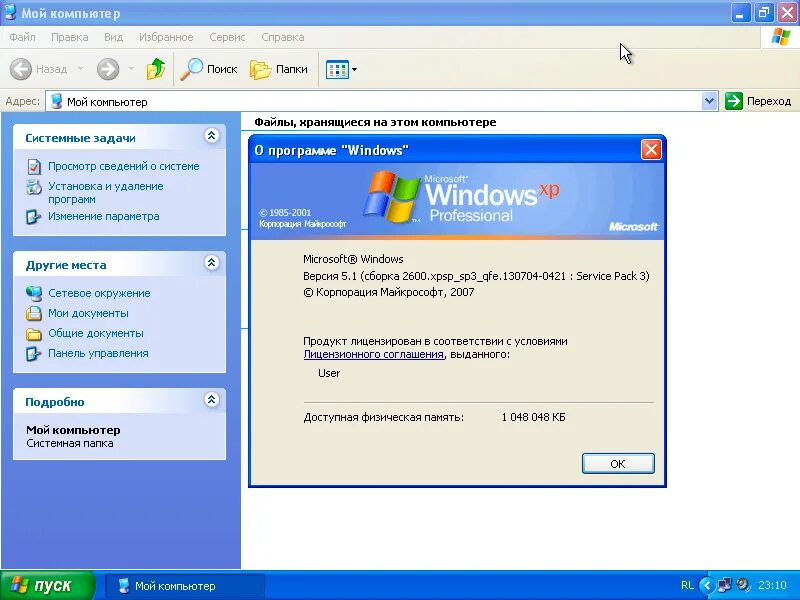Open the Избранное menu

click(x=166, y=37)
